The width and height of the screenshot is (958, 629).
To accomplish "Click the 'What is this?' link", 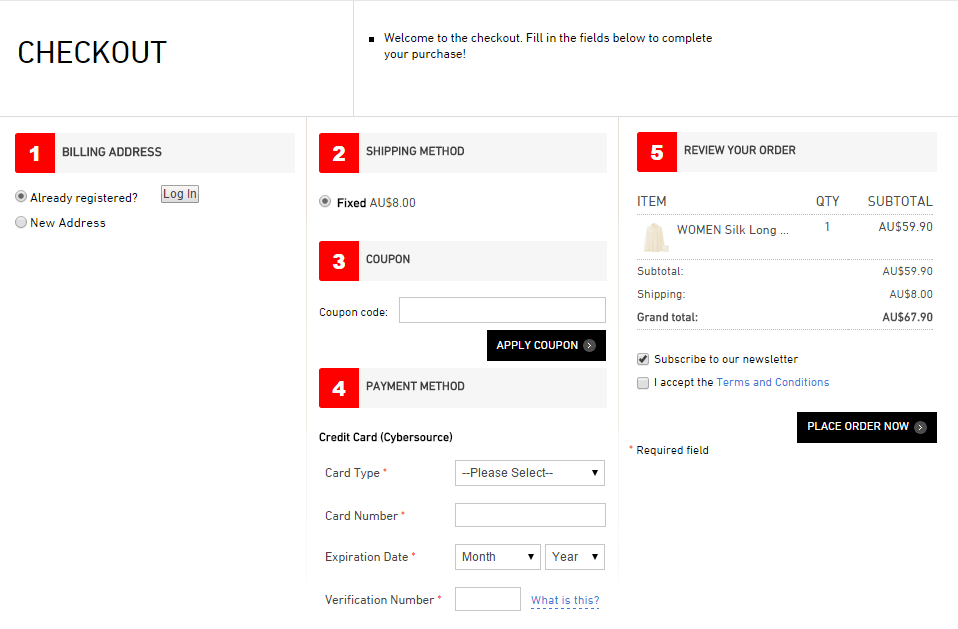I will 565,601.
